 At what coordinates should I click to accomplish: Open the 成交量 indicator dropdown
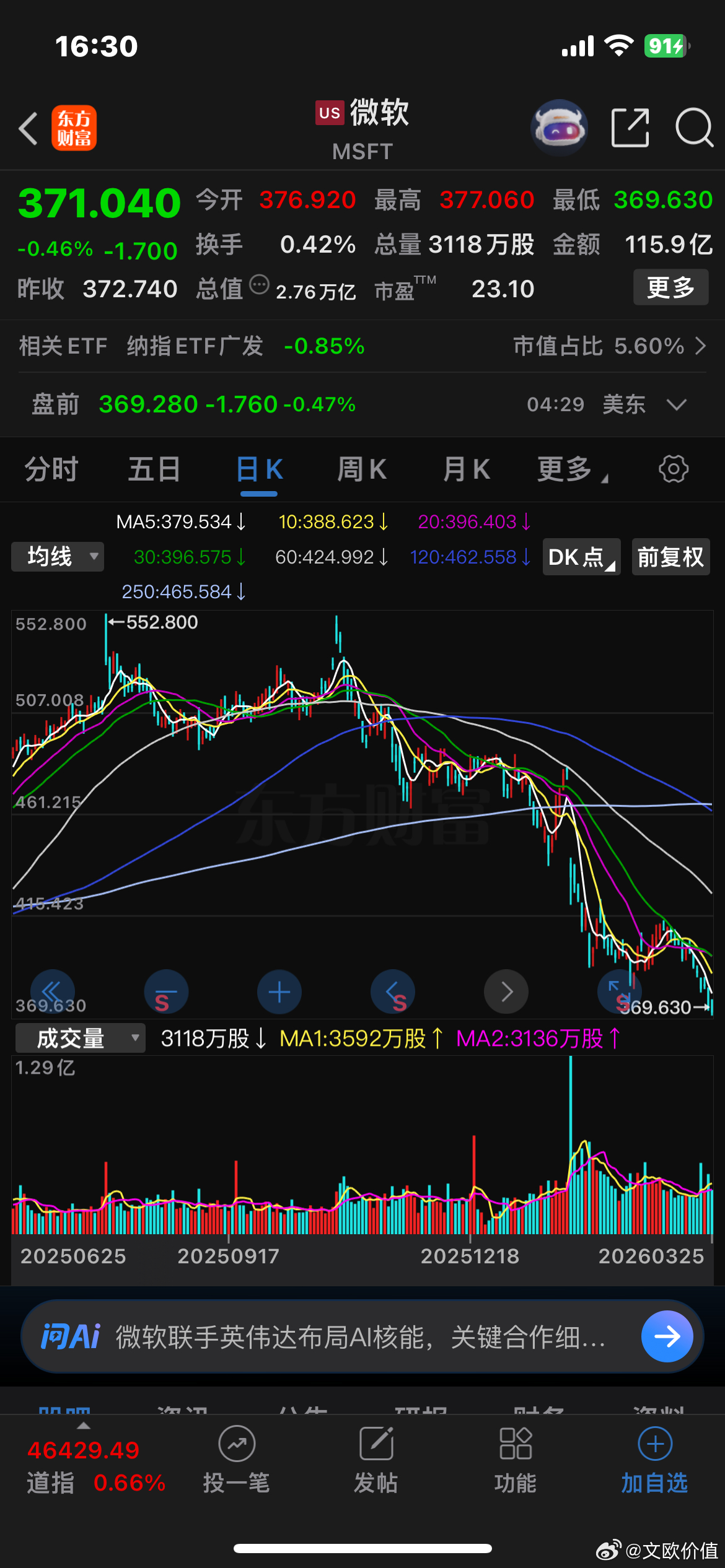point(81,1038)
